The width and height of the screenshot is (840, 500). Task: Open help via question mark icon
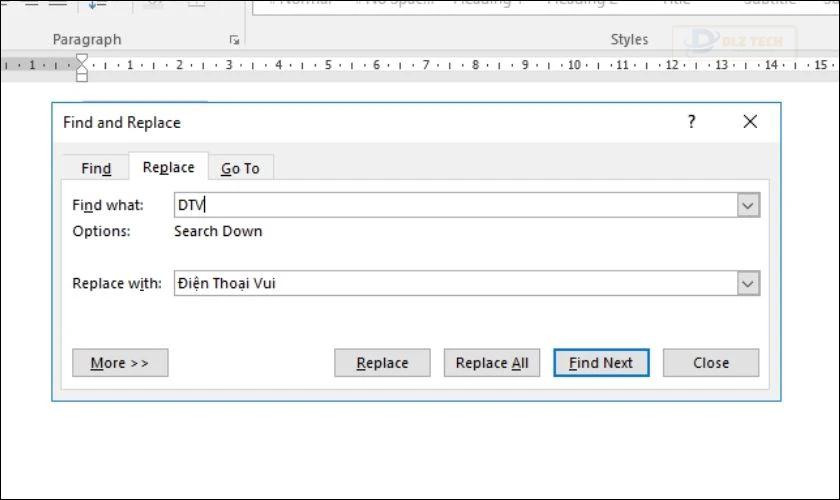click(x=692, y=122)
